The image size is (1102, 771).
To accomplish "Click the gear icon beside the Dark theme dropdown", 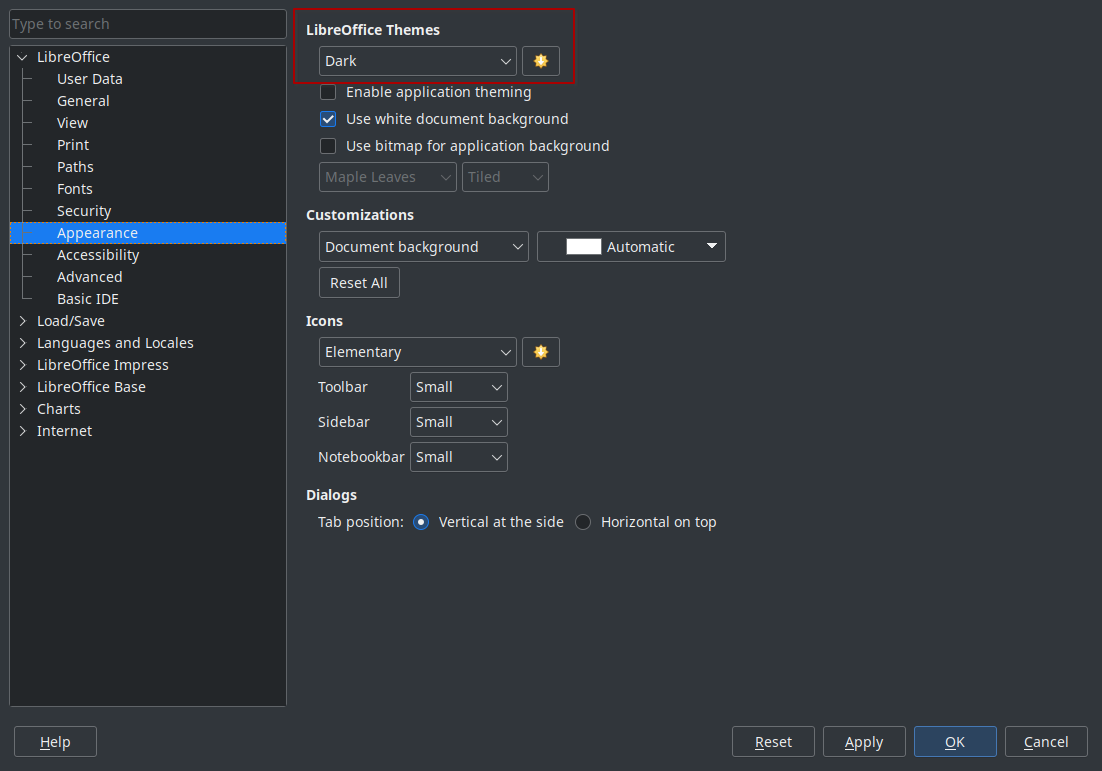I will coord(541,61).
